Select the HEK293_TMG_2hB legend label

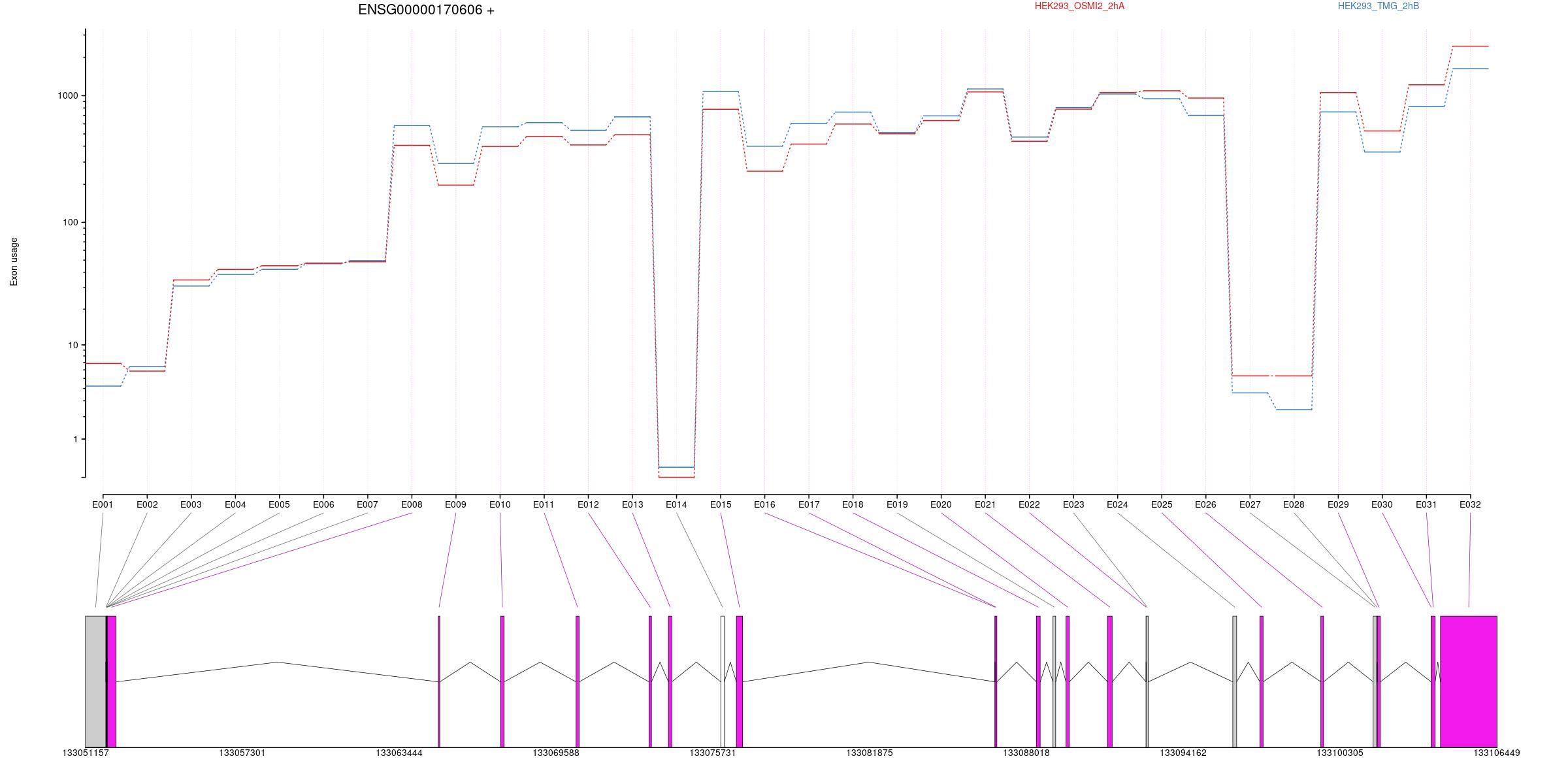click(x=1378, y=6)
